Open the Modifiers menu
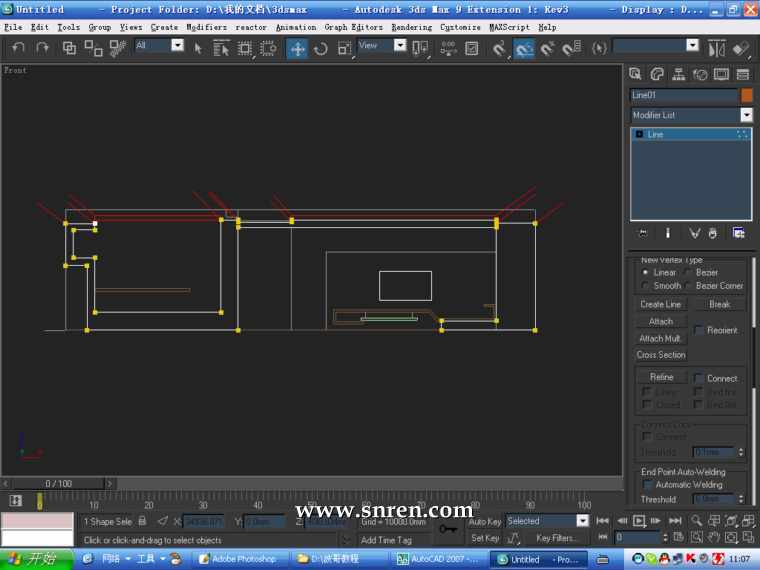 pos(206,27)
